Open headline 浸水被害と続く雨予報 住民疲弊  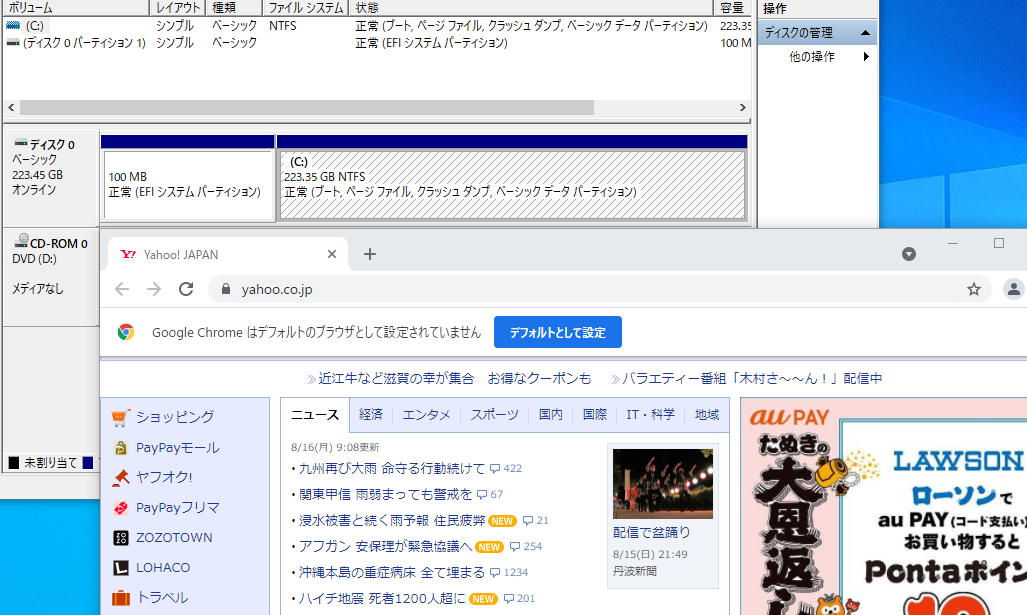point(392,520)
